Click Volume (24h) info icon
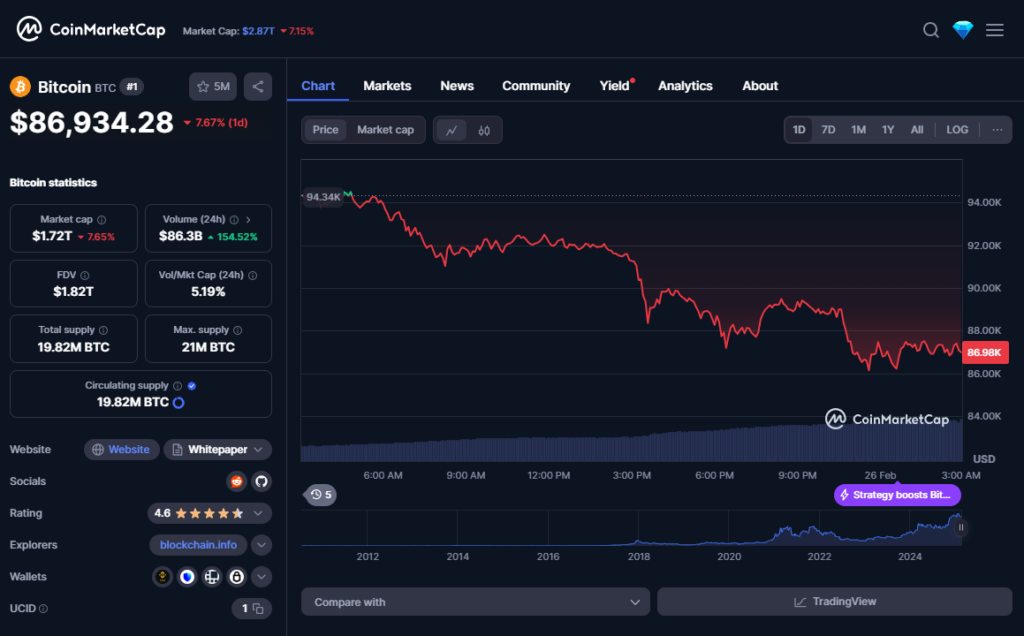Image resolution: width=1024 pixels, height=636 pixels. [234, 220]
